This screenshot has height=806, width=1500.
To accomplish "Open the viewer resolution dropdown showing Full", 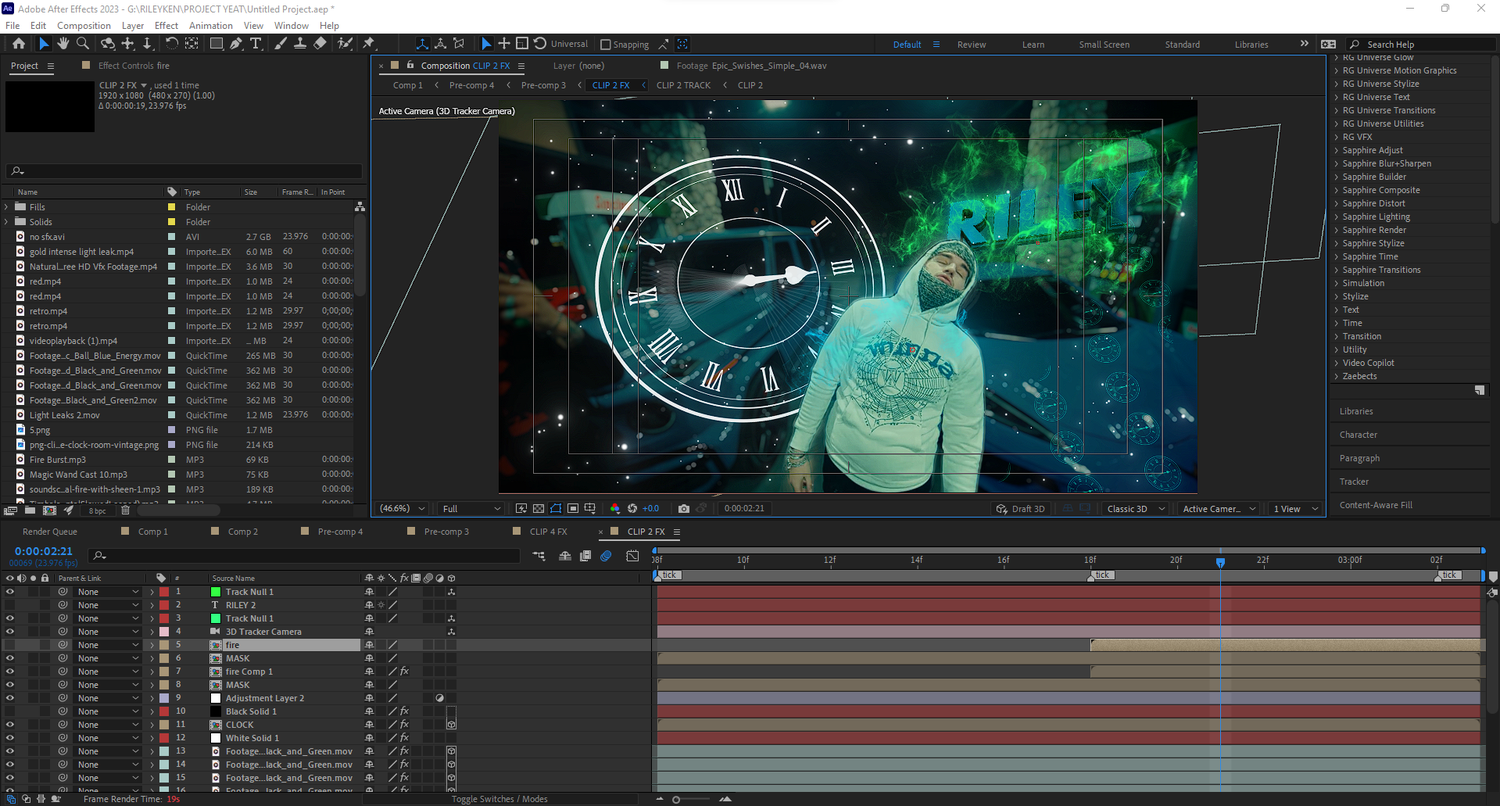I will point(470,509).
